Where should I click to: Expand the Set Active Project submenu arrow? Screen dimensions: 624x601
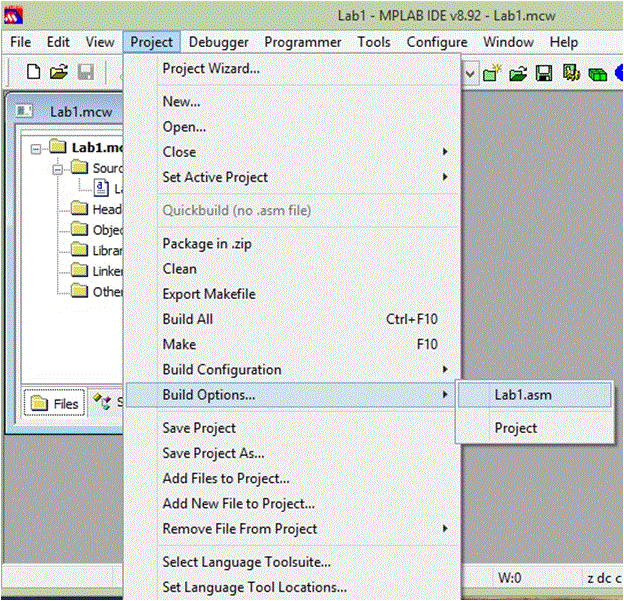tap(445, 177)
